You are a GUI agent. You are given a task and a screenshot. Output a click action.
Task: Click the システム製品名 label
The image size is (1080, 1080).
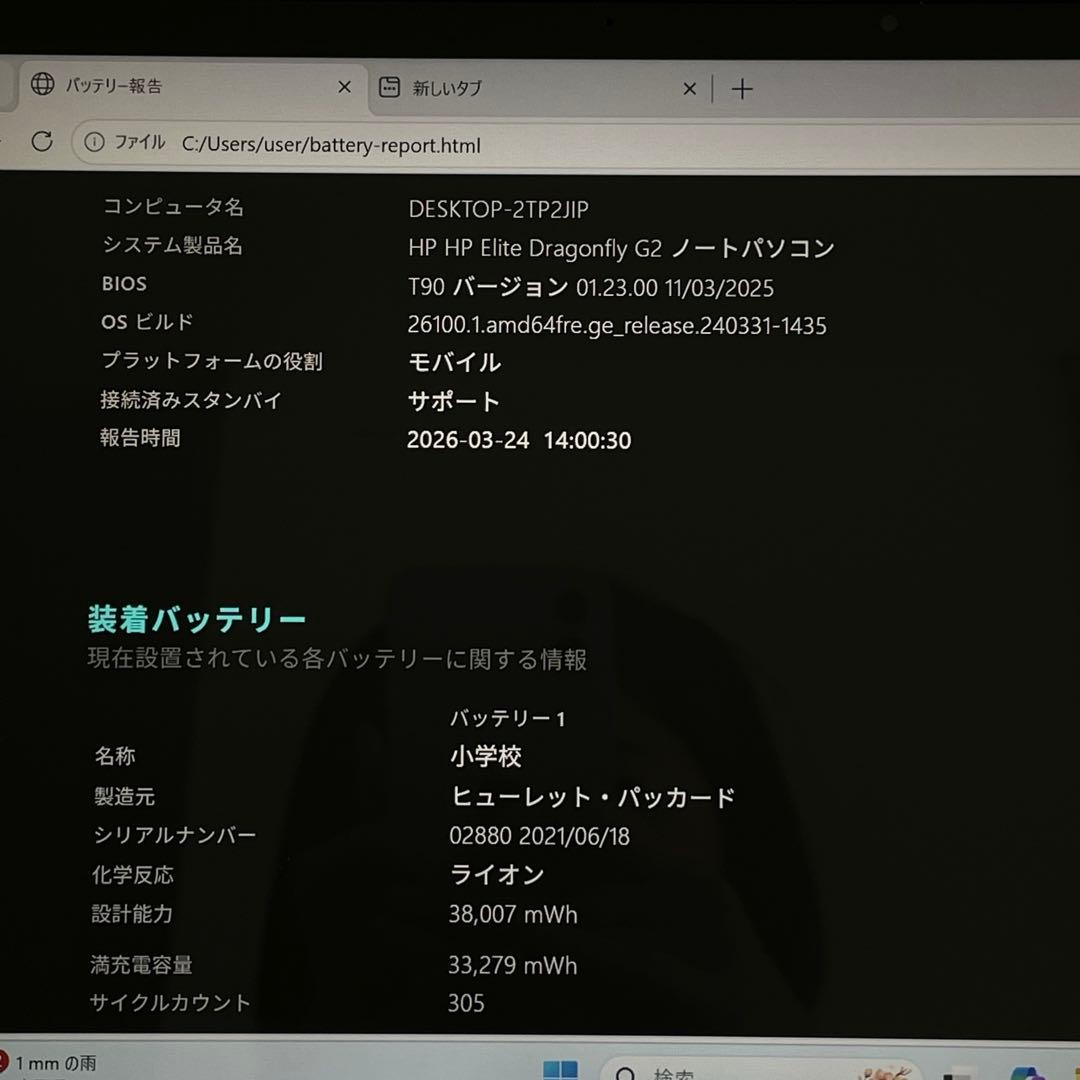172,245
